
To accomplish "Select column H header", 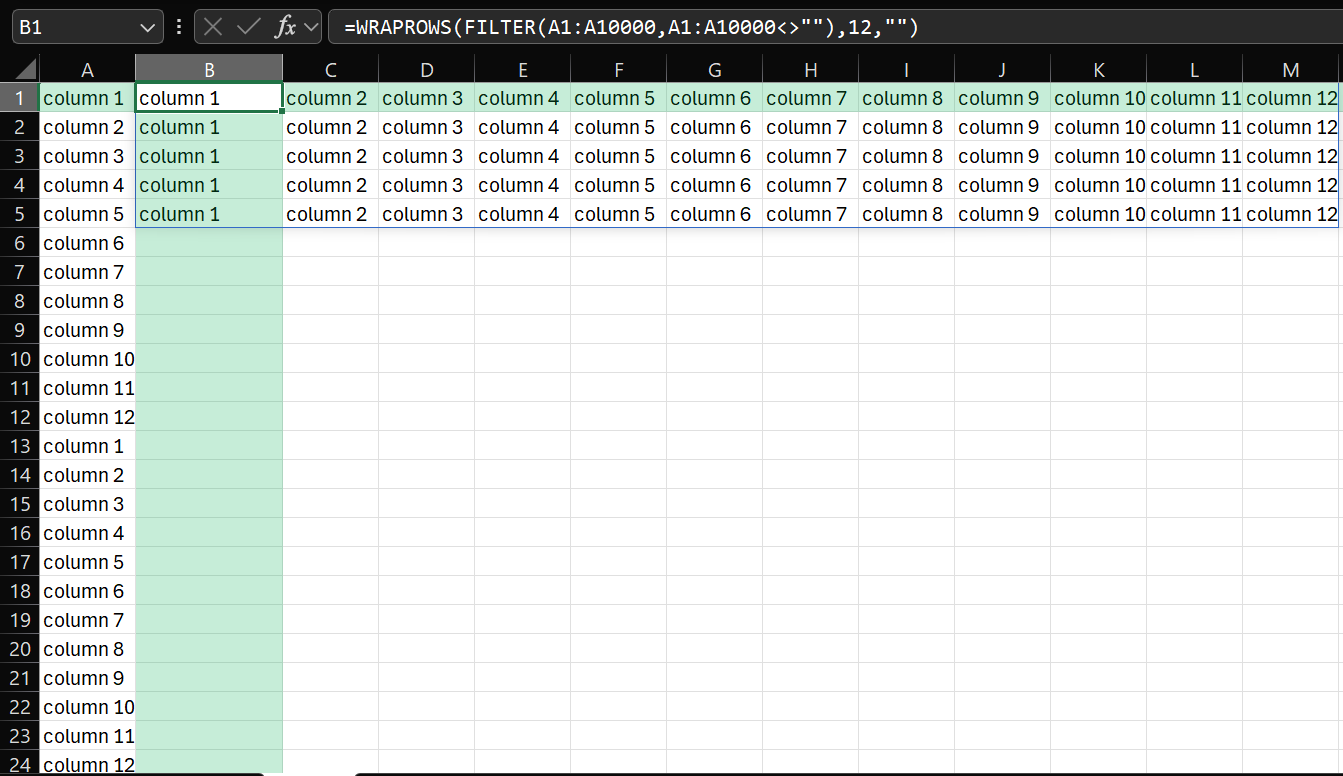I will pyautogui.click(x=811, y=69).
